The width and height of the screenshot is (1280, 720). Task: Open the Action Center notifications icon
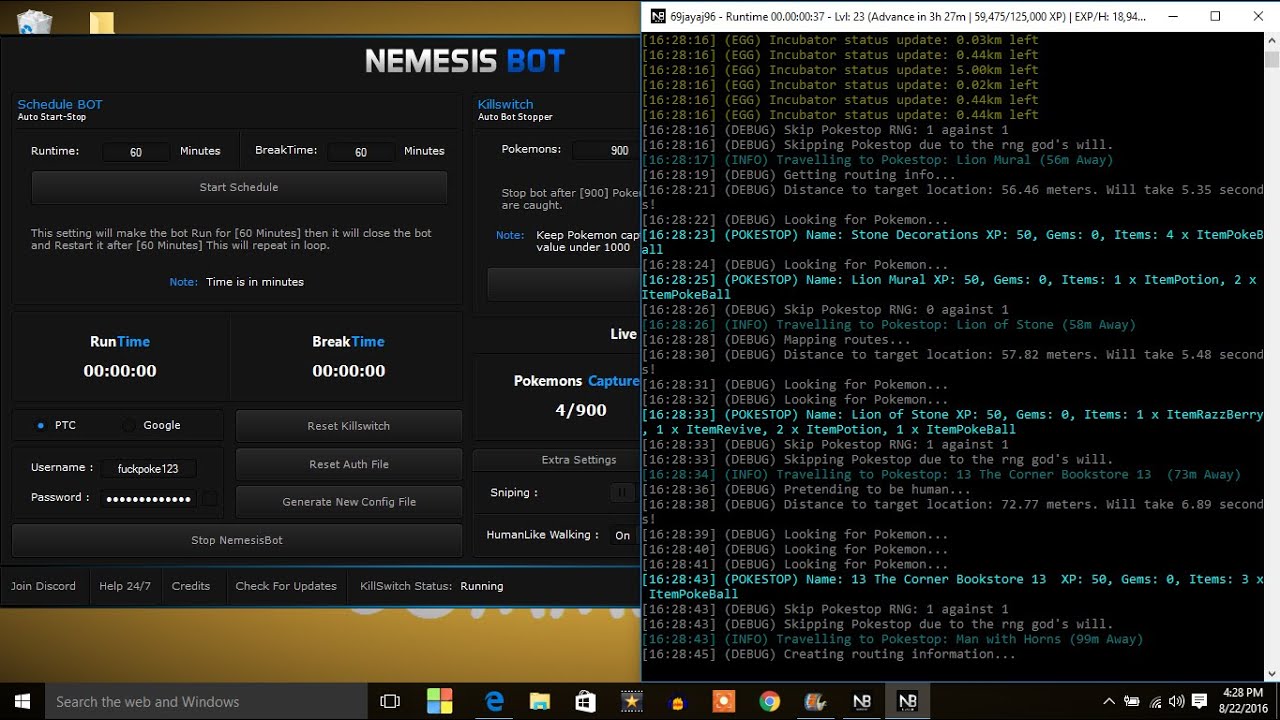(1199, 702)
